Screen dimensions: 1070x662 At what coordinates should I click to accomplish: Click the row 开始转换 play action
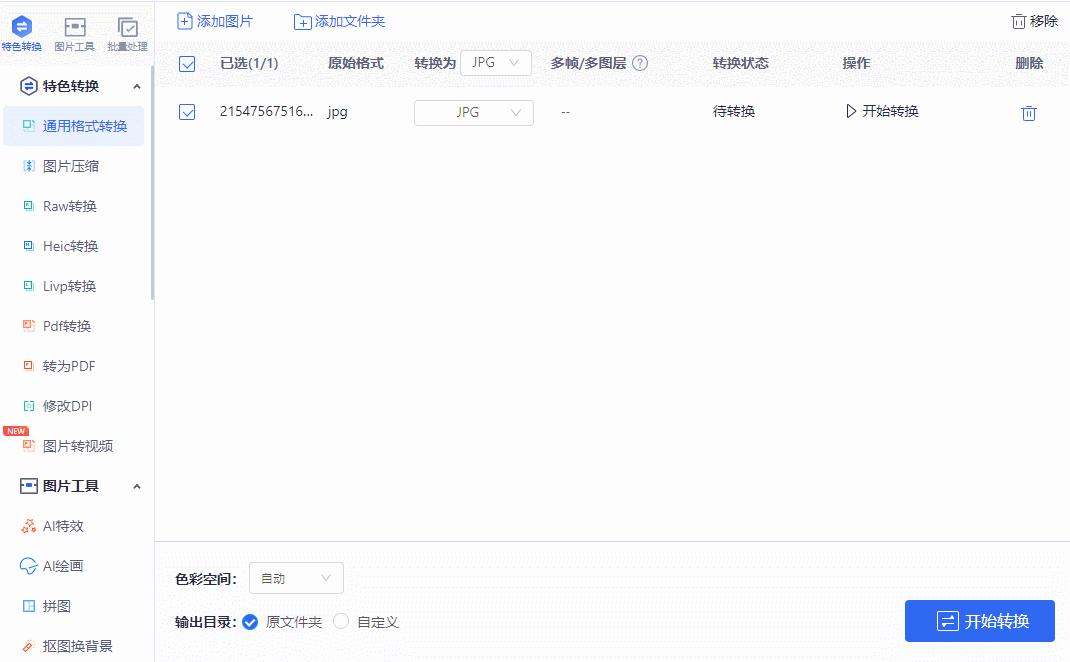coord(882,111)
